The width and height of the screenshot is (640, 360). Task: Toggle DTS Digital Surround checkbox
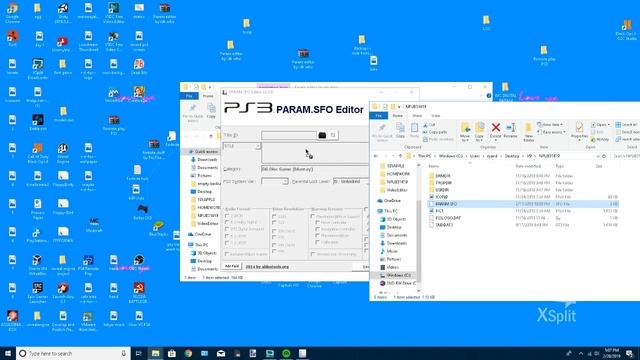click(227, 229)
